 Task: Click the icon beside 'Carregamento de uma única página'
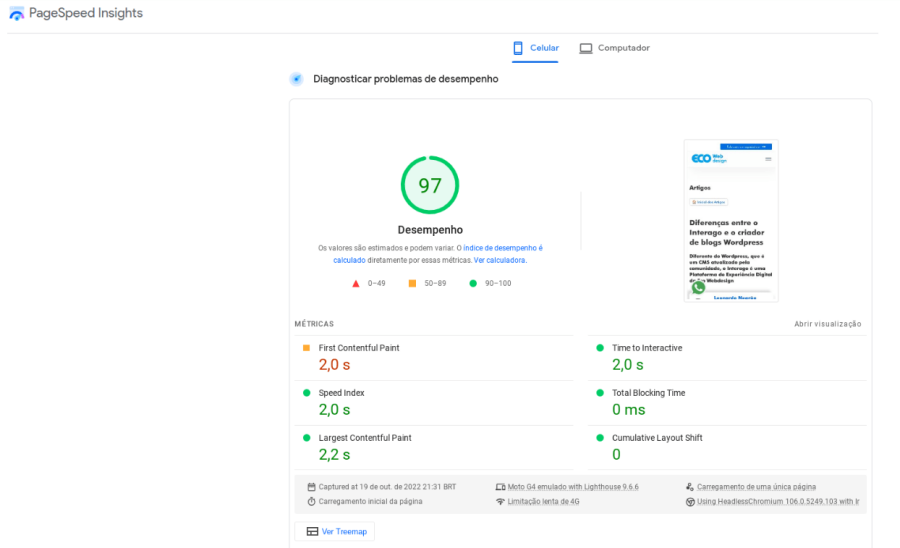pos(690,487)
